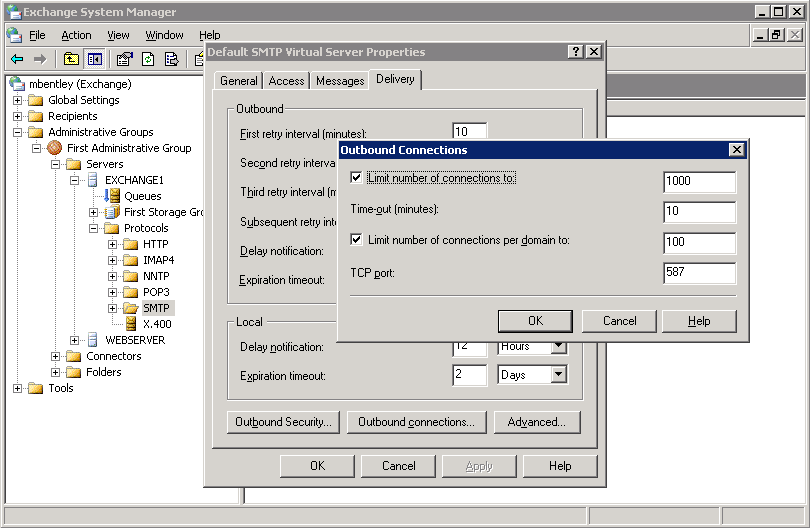Click the X.400 protocol icon
810x528 pixels.
coord(131,324)
